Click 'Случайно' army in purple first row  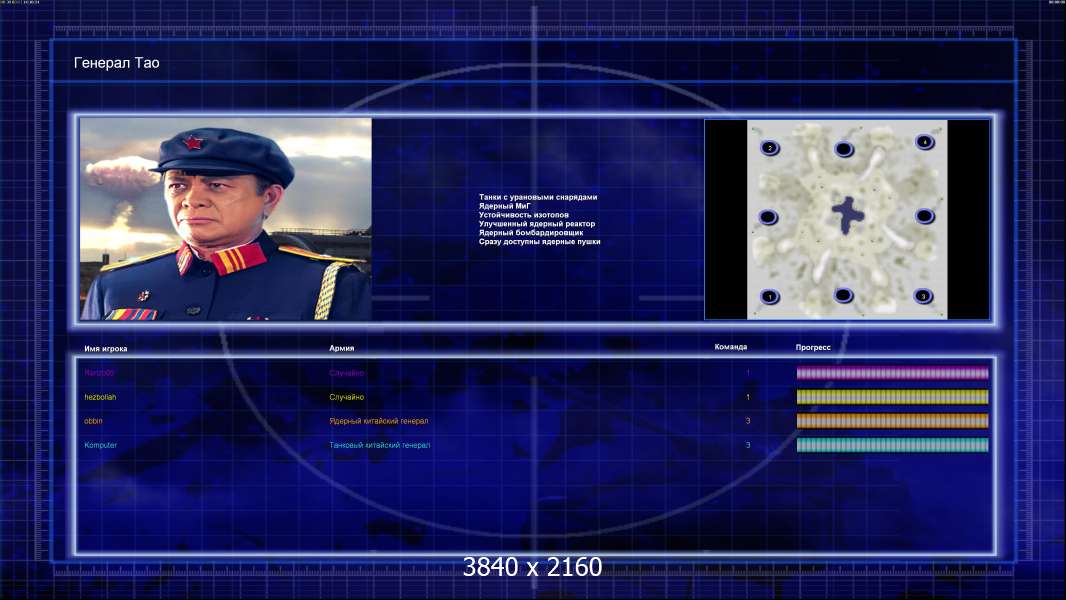click(x=346, y=373)
